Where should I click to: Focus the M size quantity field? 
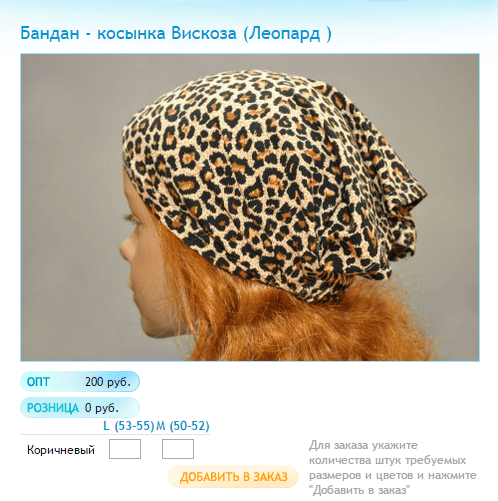click(178, 449)
